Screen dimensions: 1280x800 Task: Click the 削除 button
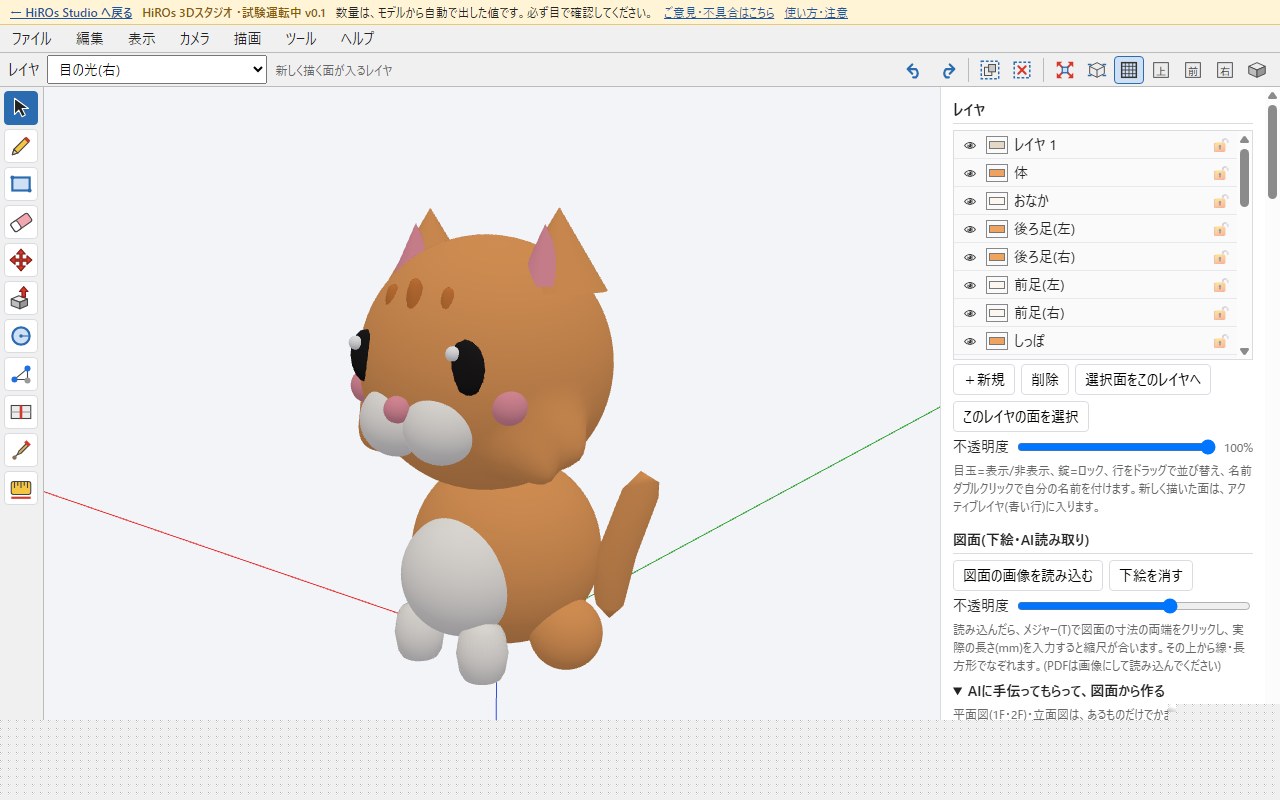pyautogui.click(x=1045, y=380)
